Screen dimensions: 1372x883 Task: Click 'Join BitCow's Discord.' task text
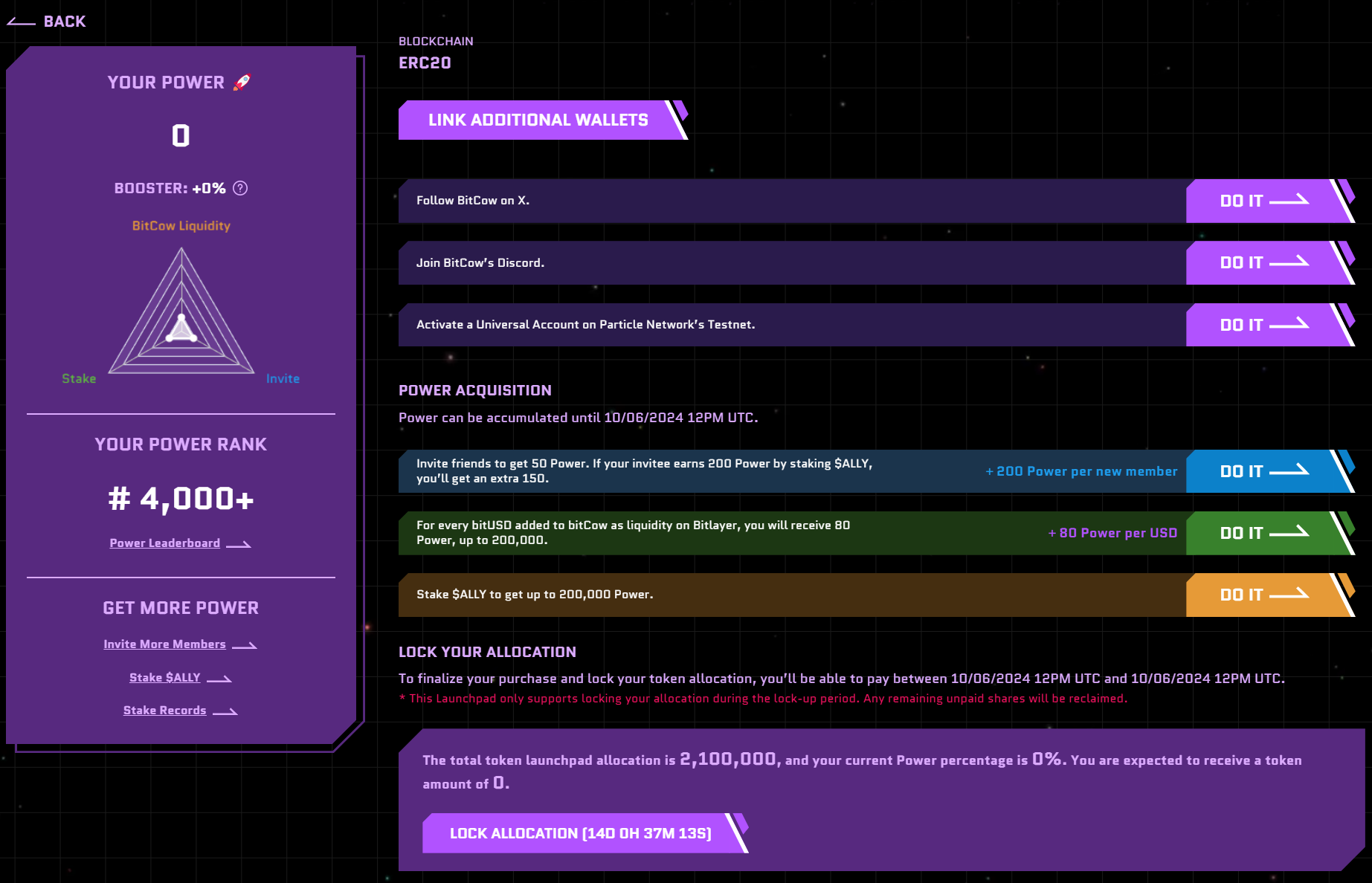(480, 262)
